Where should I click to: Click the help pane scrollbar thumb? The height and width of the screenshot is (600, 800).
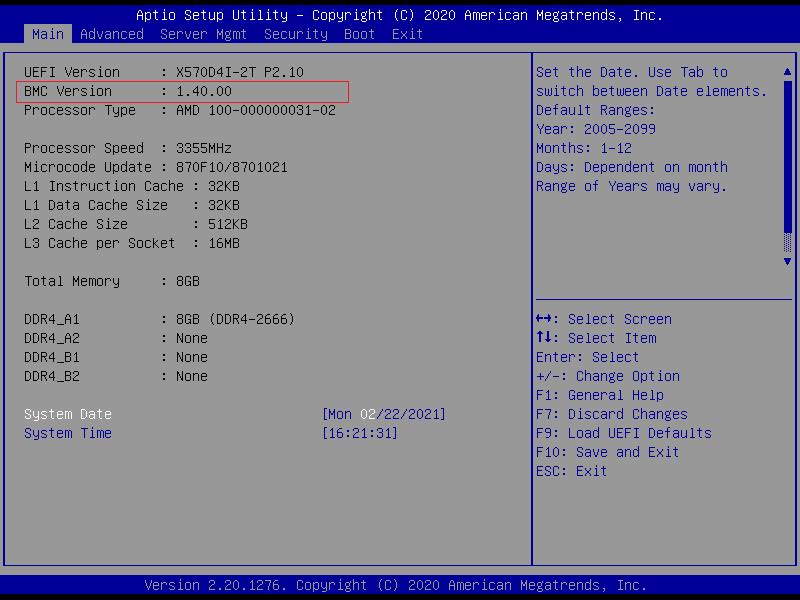point(787,156)
